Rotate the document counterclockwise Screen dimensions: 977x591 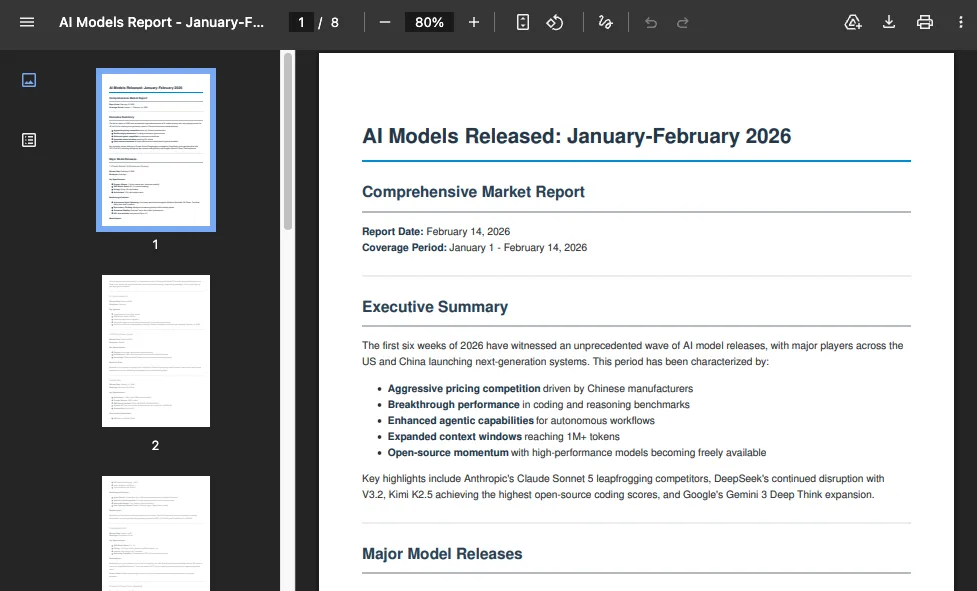click(555, 22)
